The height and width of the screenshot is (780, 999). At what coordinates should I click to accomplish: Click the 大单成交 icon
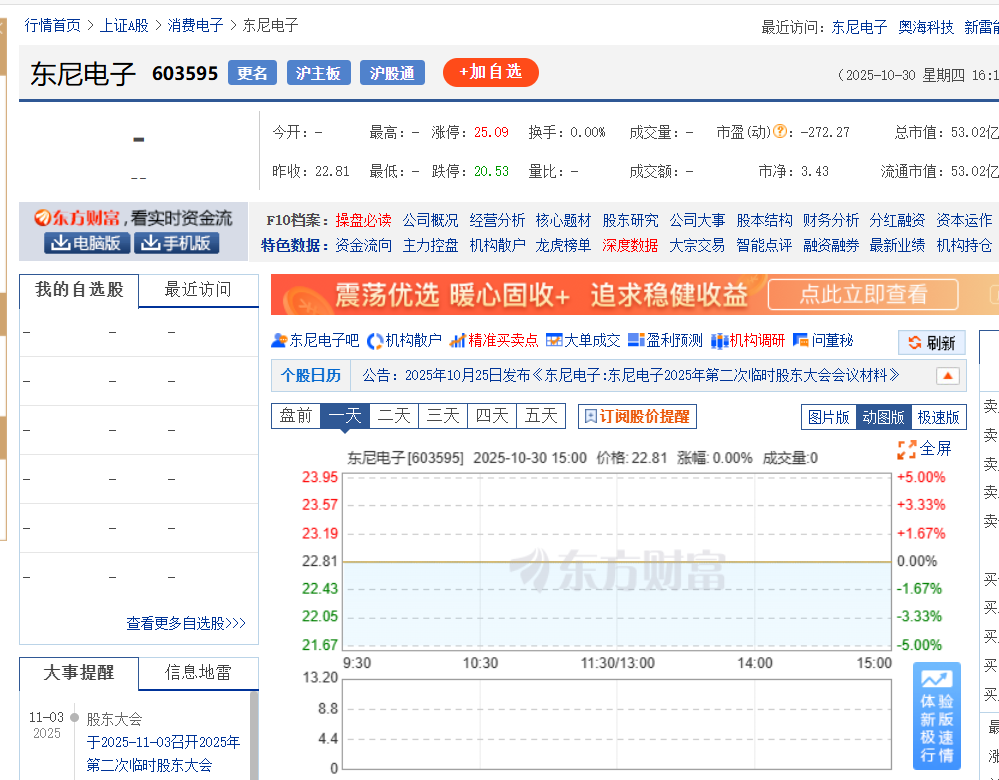click(554, 341)
